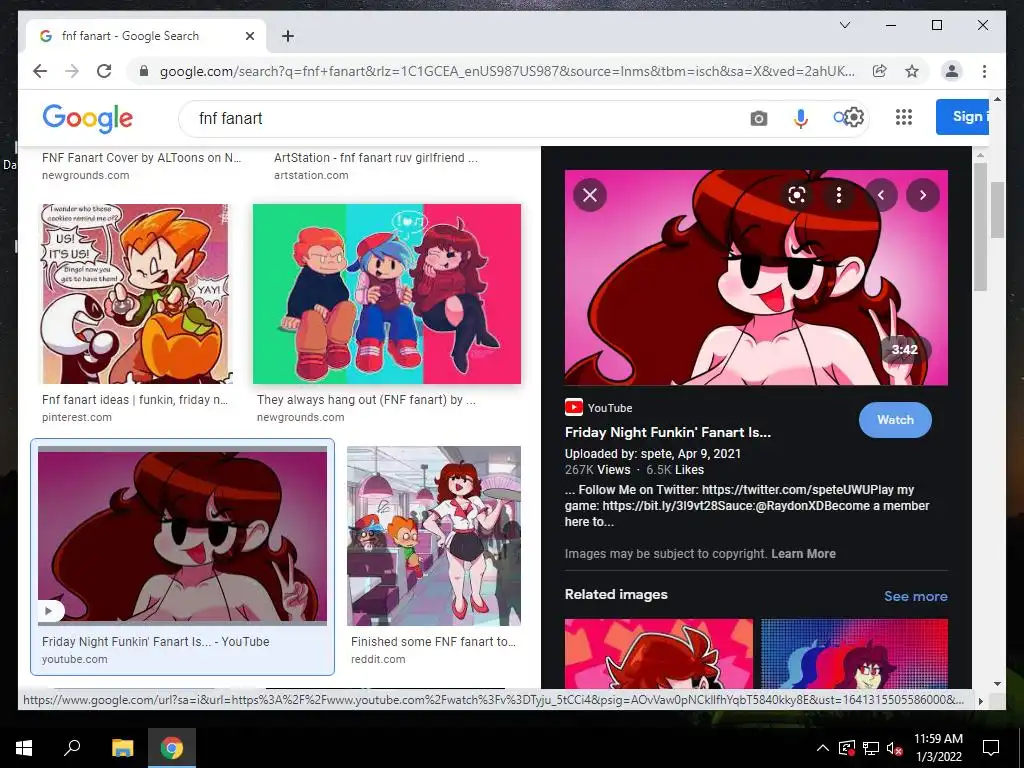The width and height of the screenshot is (1024, 768).
Task: Open File Explorer from the taskbar
Action: point(122,748)
